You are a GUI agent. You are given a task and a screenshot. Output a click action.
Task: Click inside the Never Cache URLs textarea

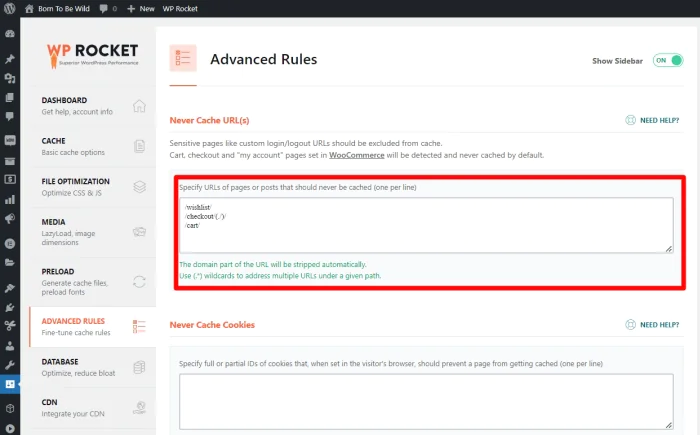425,224
